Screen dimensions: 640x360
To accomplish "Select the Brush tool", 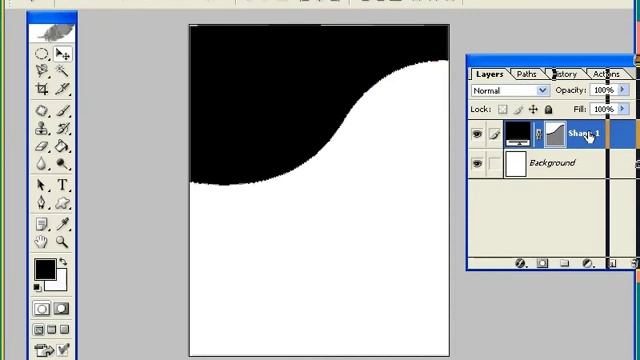I will 62,111.
